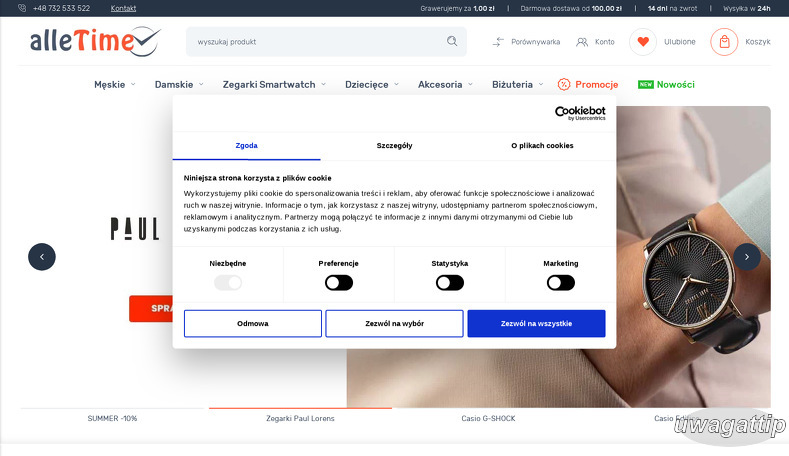
Task: Select Casio G-SHOCK slider tab
Action: click(488, 418)
